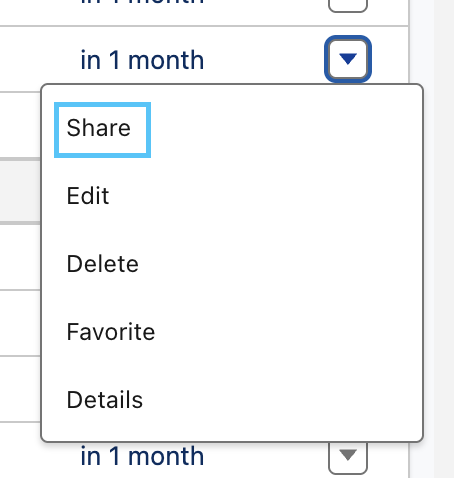Follow the bottom "in 1 month" link
Viewport: 454px width, 478px height.
point(142,456)
